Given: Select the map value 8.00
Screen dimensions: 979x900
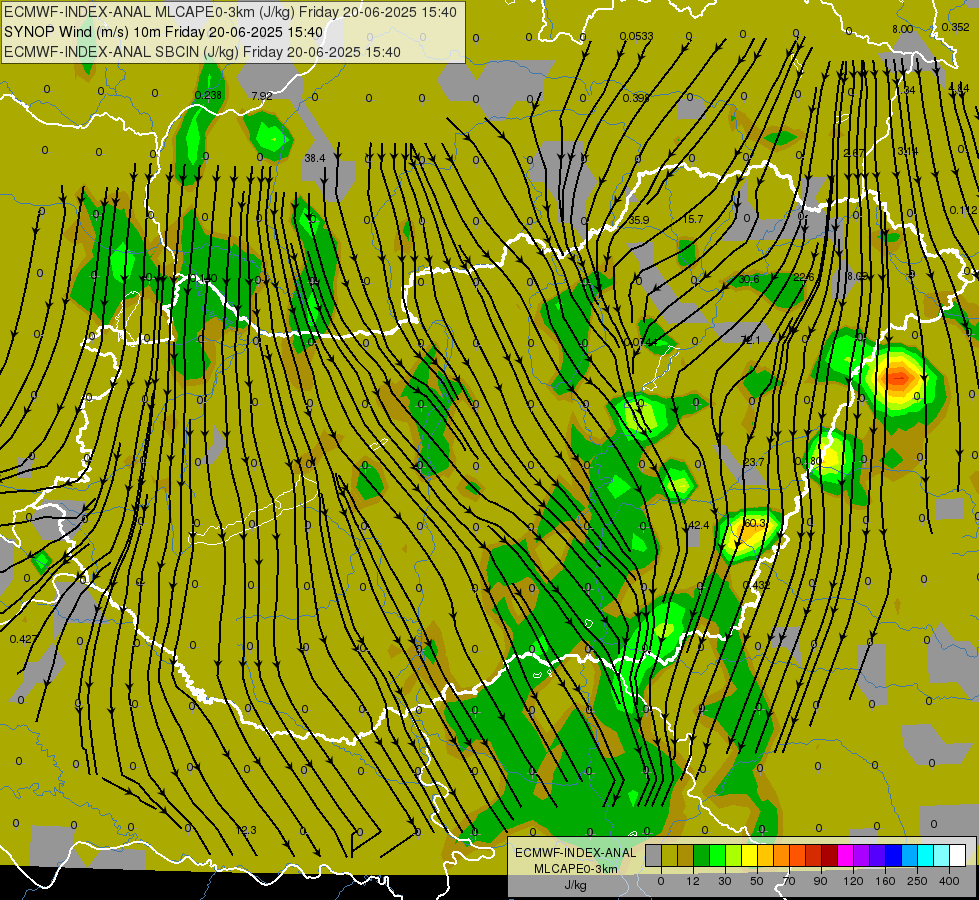Looking at the screenshot, I should [902, 29].
